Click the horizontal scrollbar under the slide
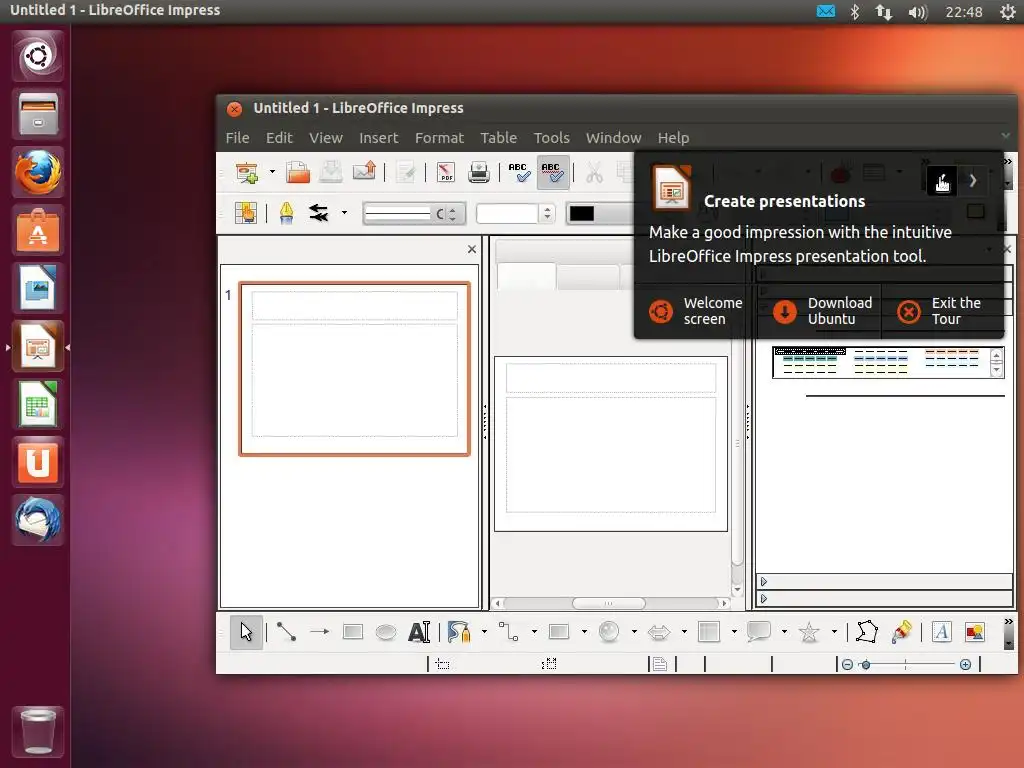Image resolution: width=1024 pixels, height=768 pixels. point(611,603)
